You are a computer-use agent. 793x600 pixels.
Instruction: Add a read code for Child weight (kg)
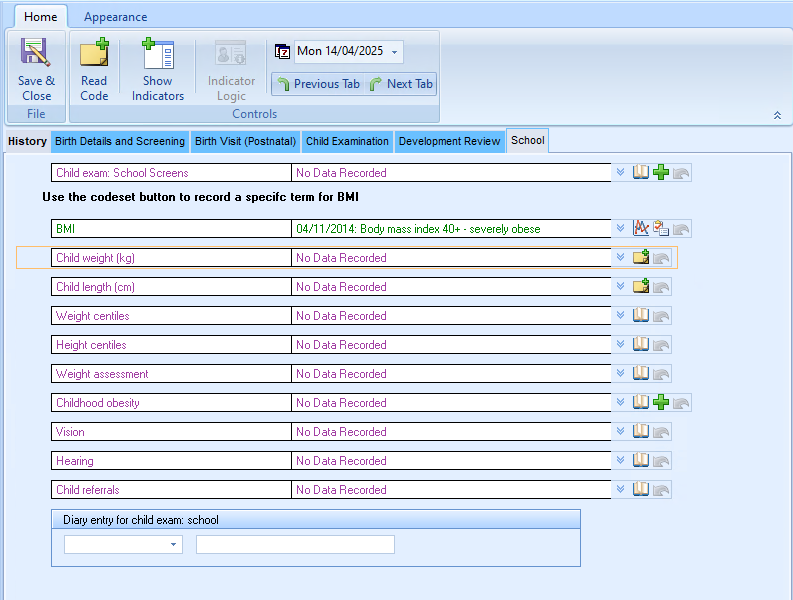click(641, 258)
